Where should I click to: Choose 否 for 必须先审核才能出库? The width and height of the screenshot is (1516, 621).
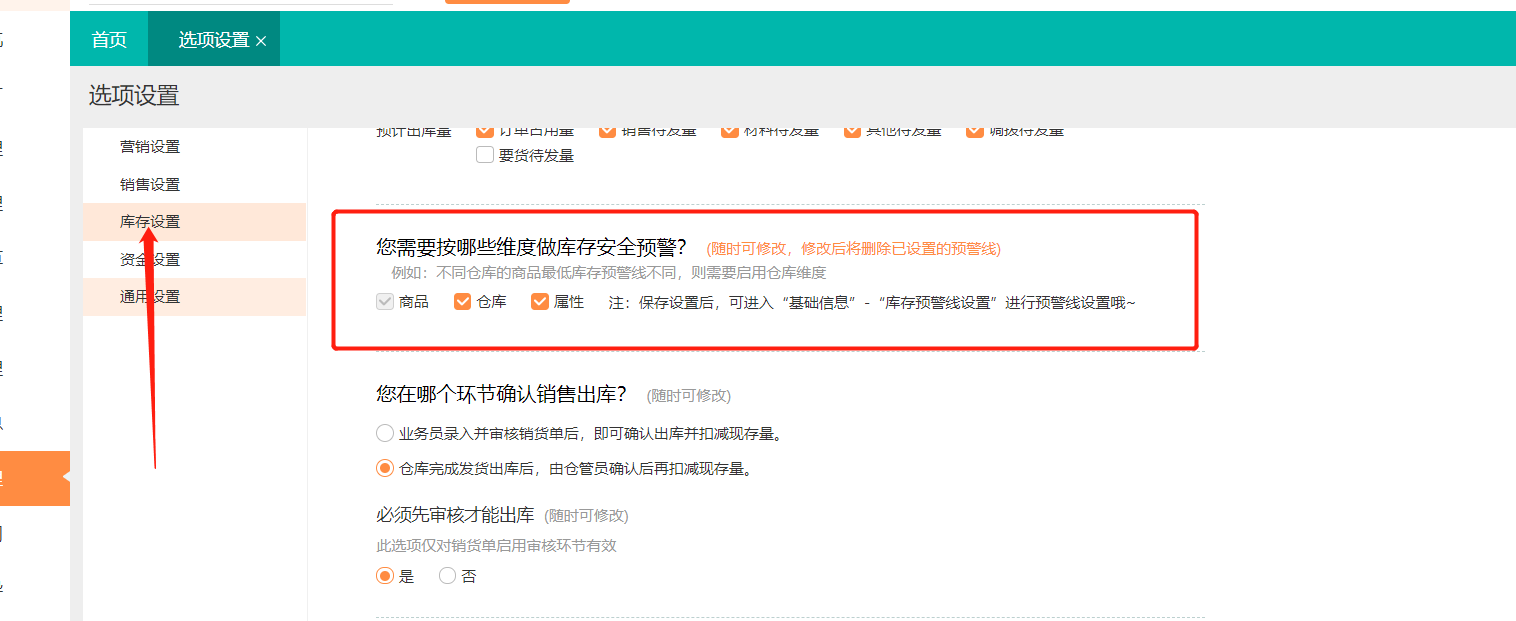click(447, 576)
